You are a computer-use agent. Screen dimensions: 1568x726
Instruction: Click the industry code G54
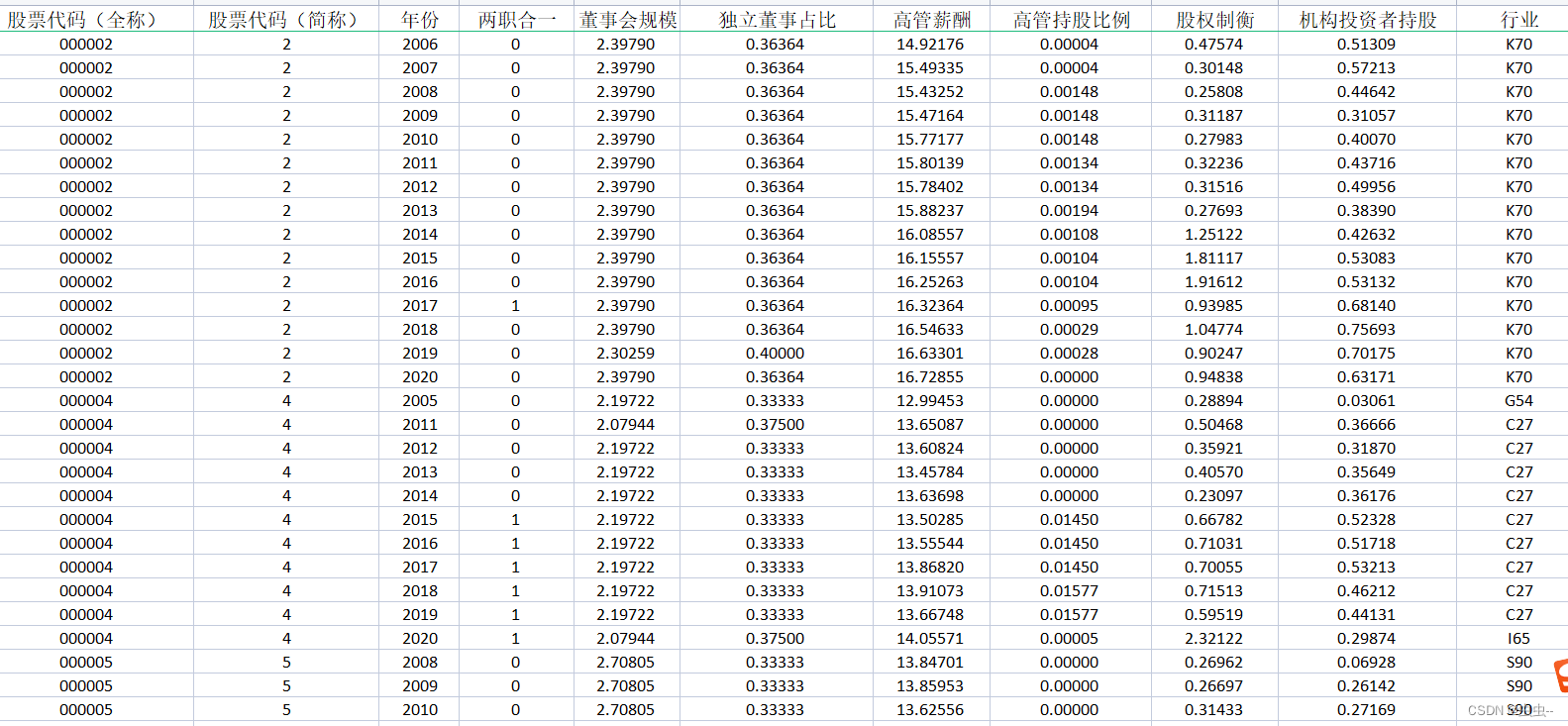(x=1518, y=401)
